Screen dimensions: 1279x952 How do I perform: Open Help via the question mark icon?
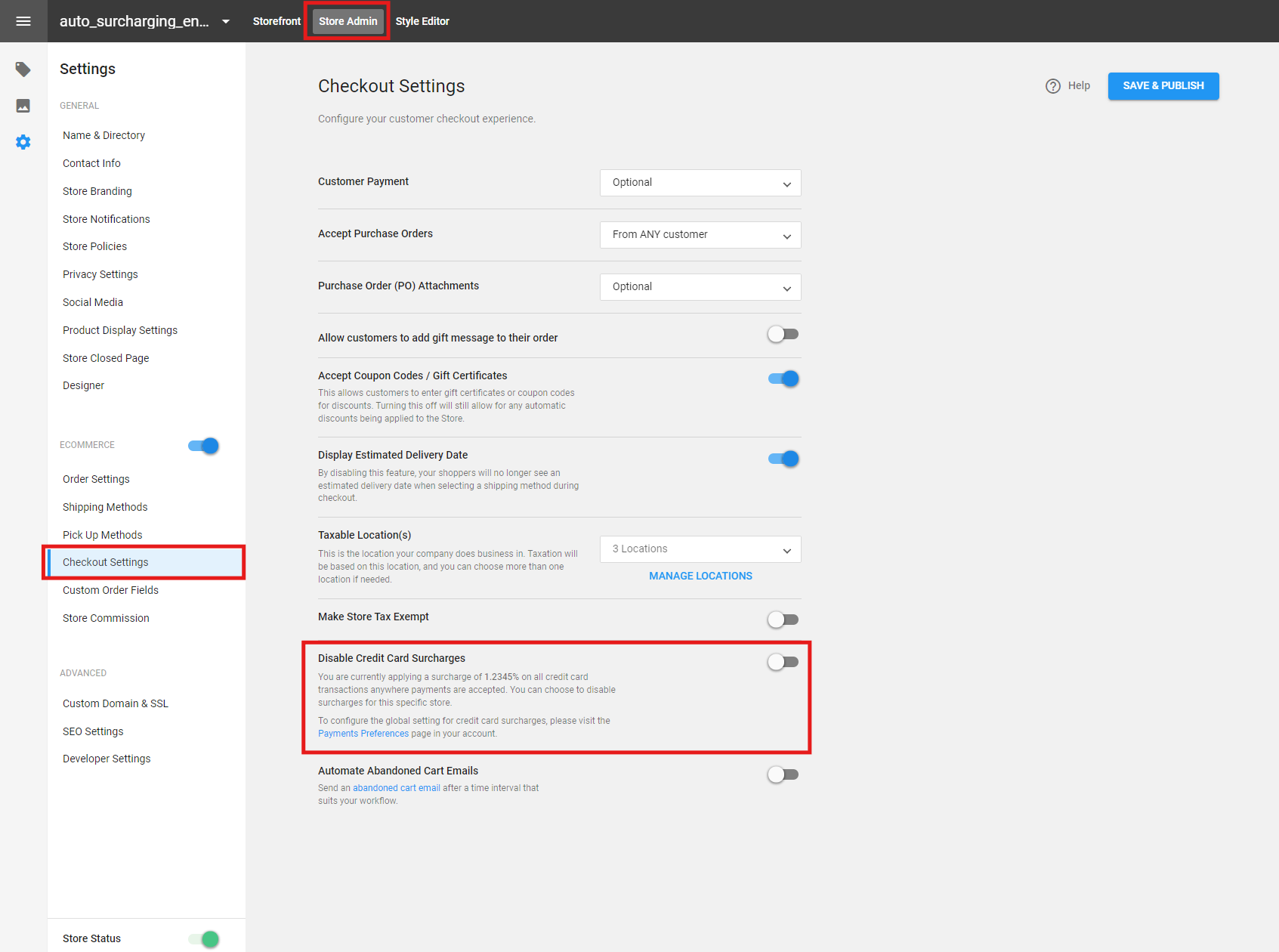pos(1052,85)
